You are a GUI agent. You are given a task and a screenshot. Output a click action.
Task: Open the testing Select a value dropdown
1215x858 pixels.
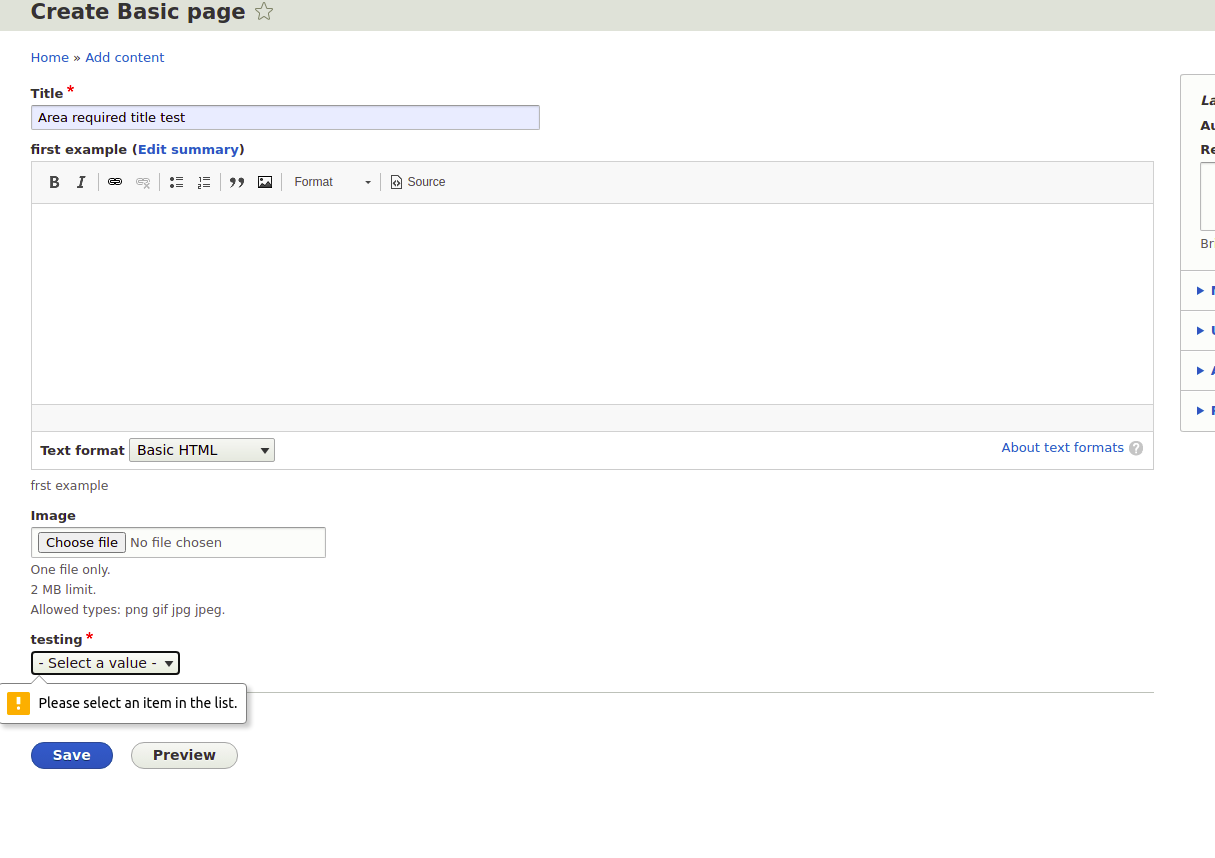point(105,662)
